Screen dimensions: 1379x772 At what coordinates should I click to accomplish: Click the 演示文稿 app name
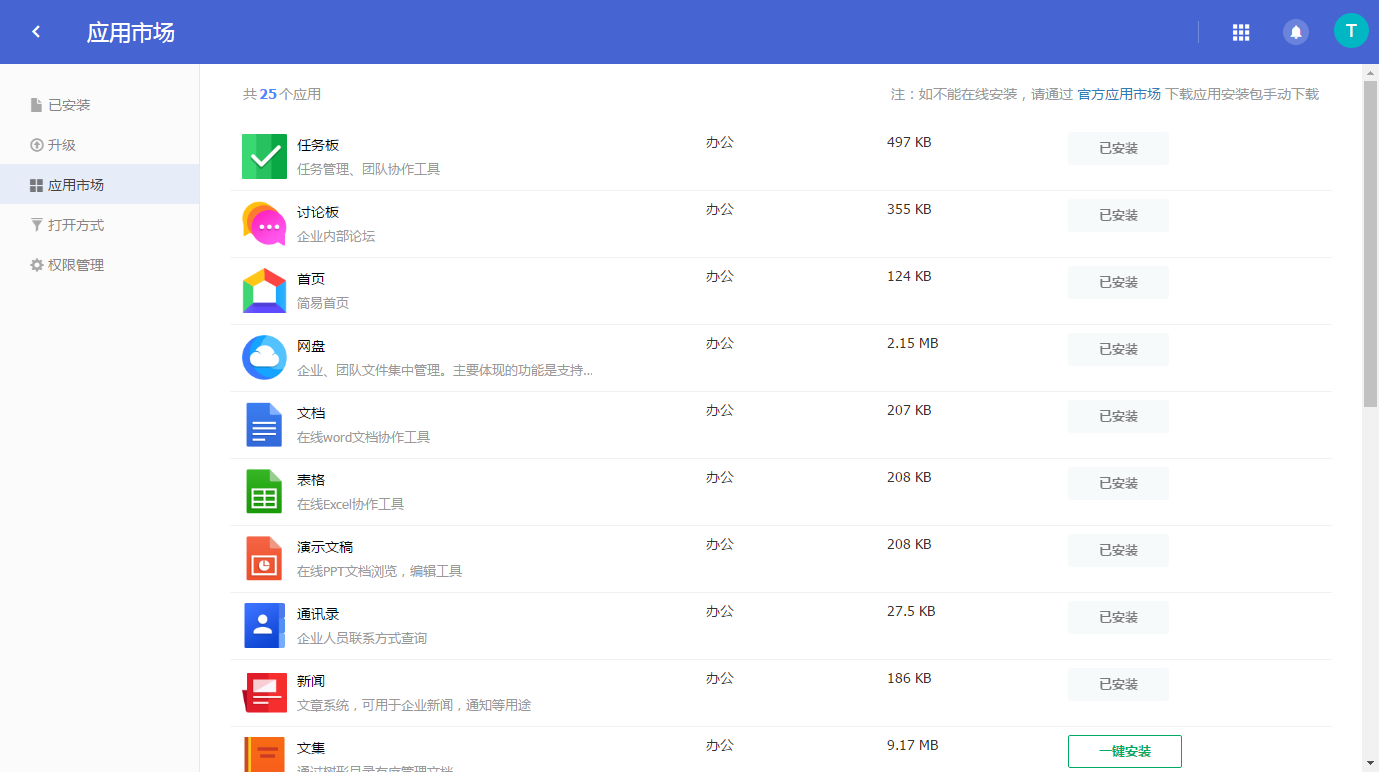[325, 547]
